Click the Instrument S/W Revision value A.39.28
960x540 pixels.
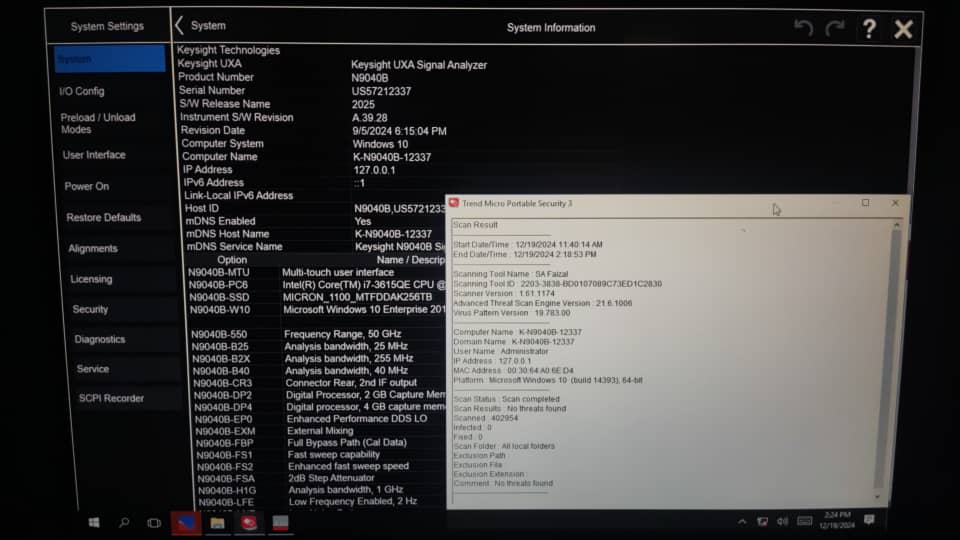pyautogui.click(x=369, y=118)
